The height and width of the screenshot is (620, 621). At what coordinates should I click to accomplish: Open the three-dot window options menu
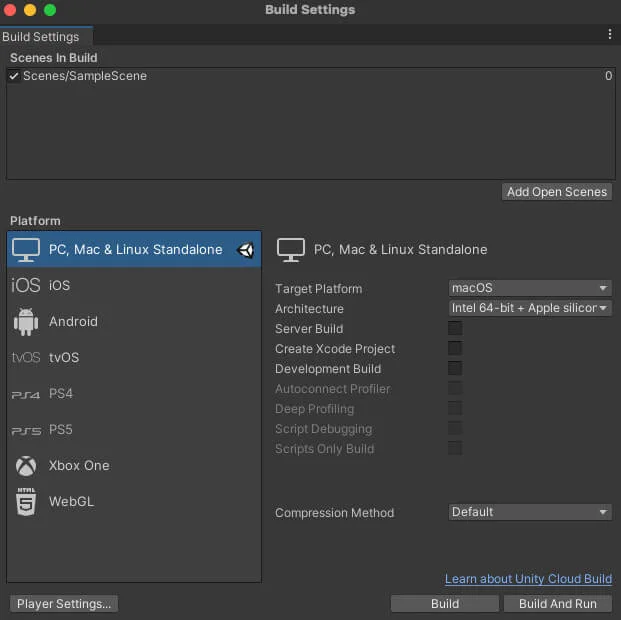click(x=610, y=34)
